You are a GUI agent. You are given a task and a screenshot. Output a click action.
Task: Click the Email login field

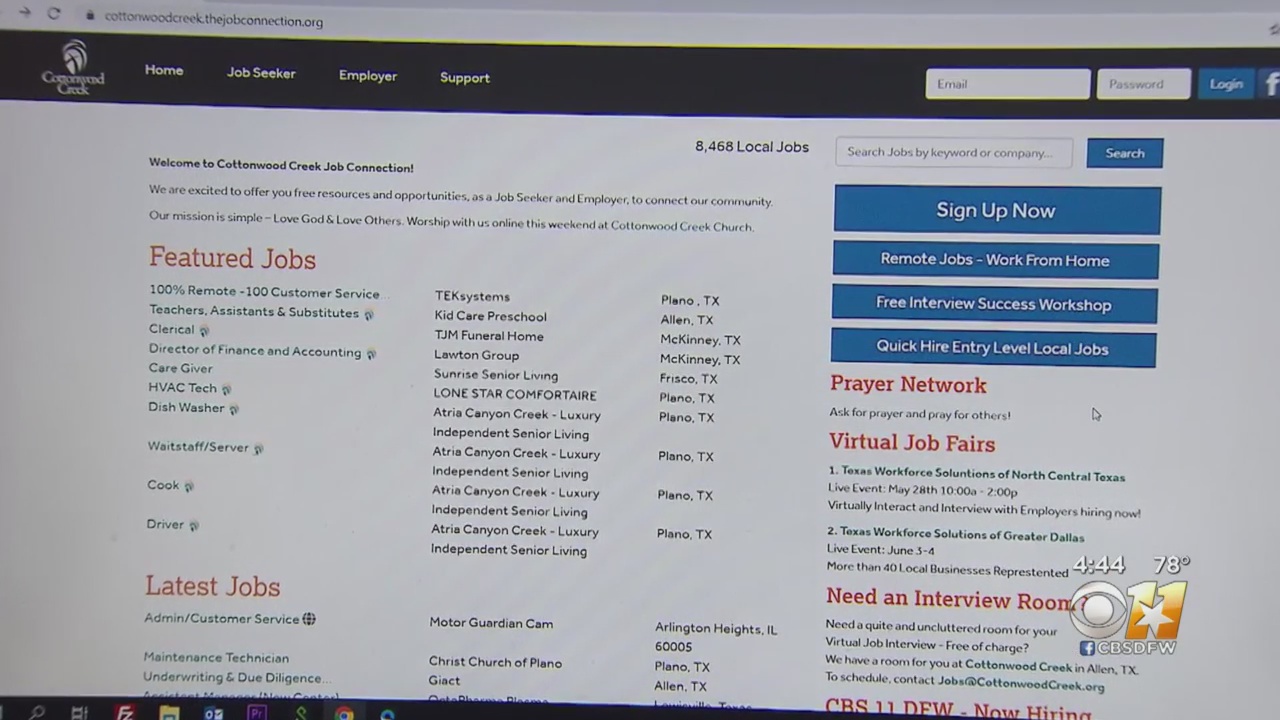1008,84
